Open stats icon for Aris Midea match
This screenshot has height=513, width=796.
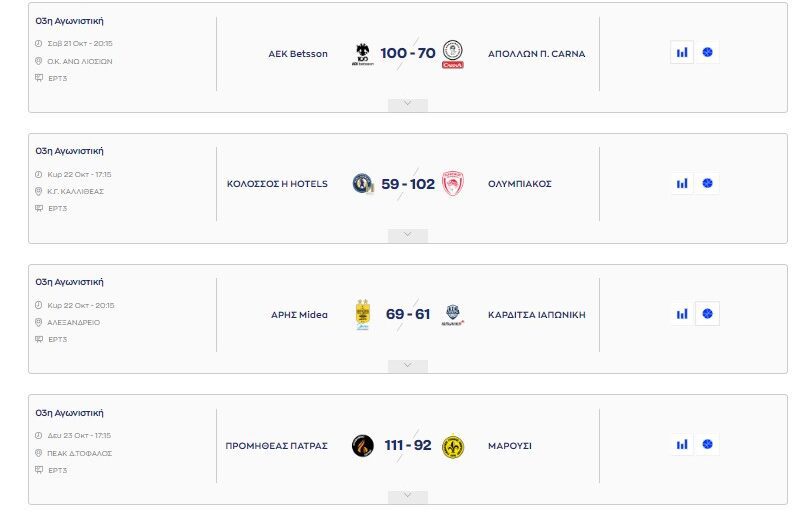click(x=682, y=314)
